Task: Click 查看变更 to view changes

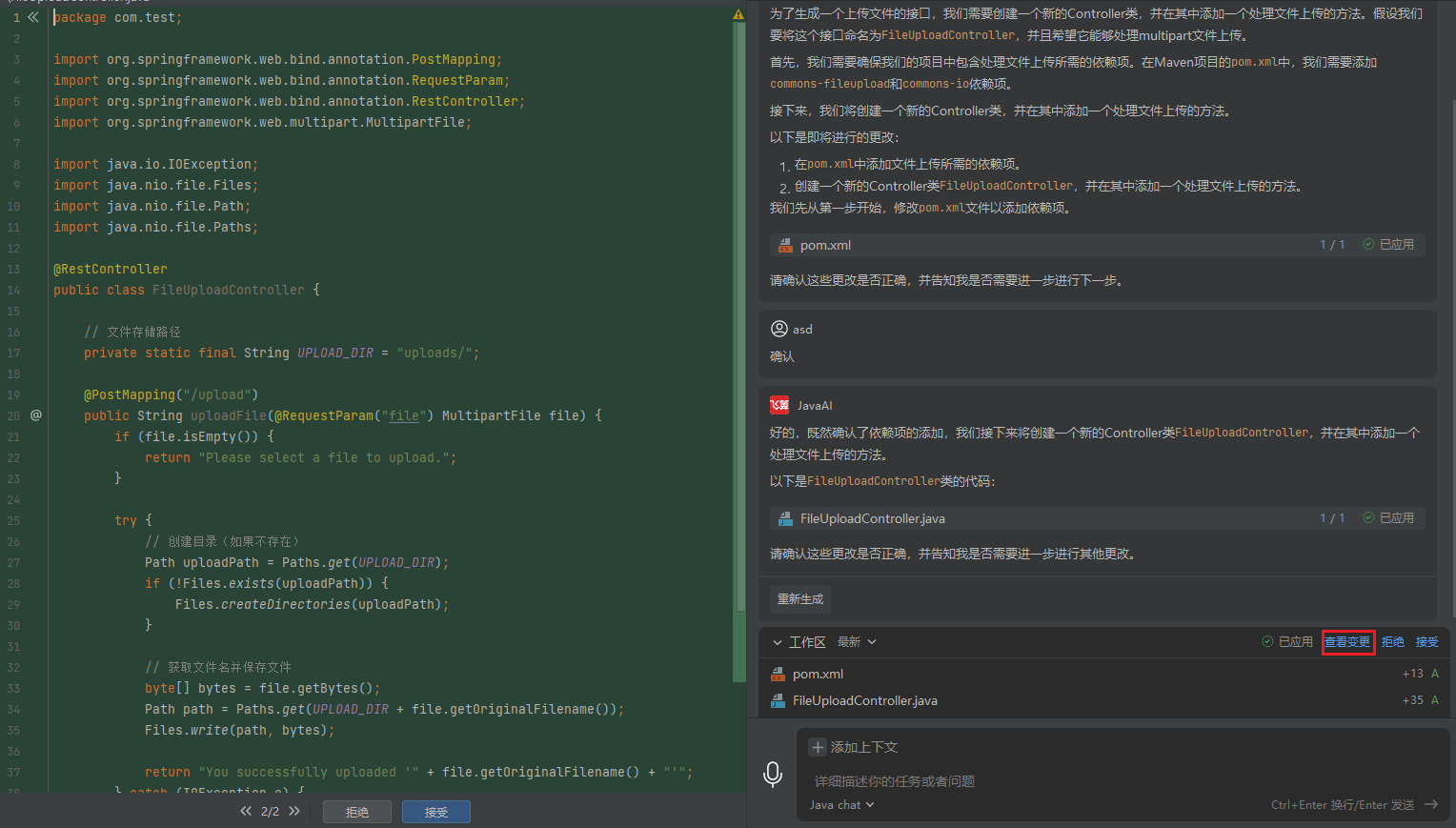Action: click(1347, 642)
